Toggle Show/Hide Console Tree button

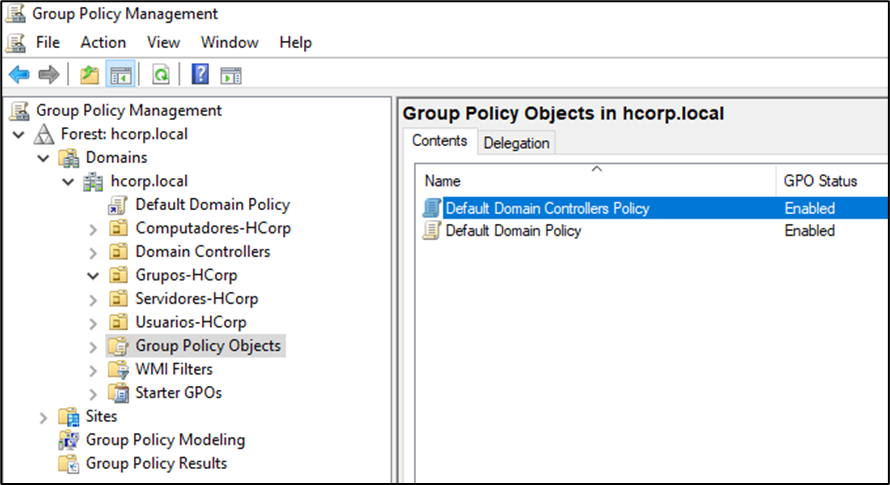120,75
